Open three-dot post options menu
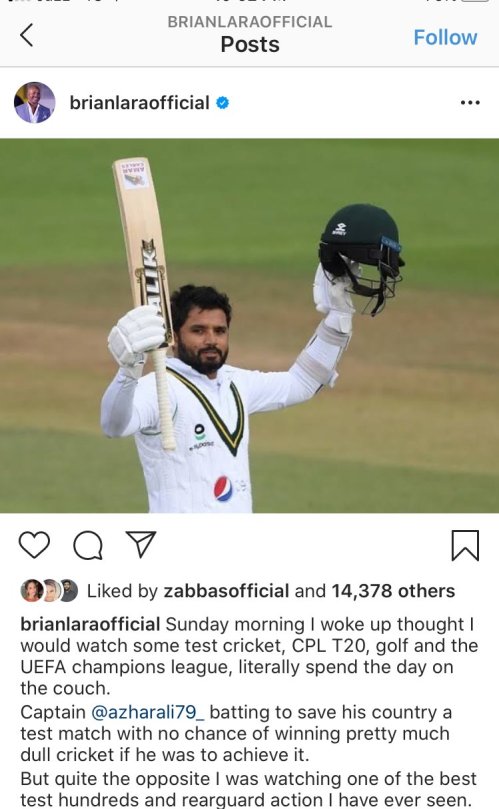 tap(470, 103)
